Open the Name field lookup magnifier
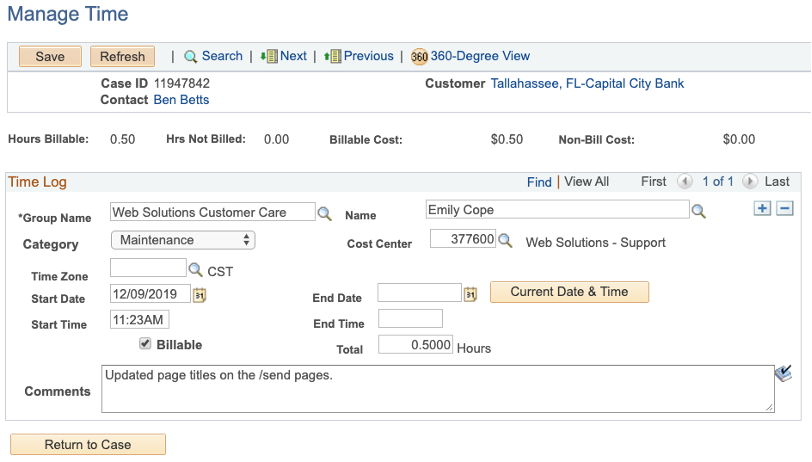 (698, 211)
